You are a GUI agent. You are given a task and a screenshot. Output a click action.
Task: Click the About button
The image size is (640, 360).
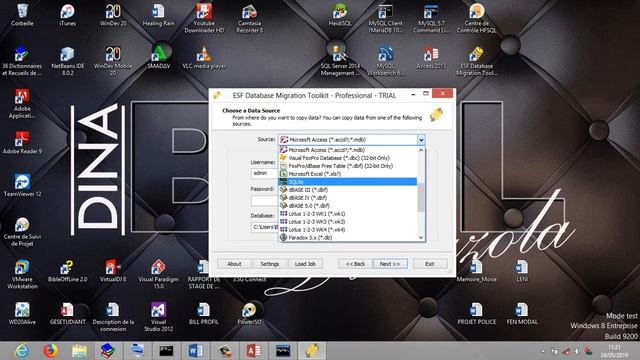[234, 264]
